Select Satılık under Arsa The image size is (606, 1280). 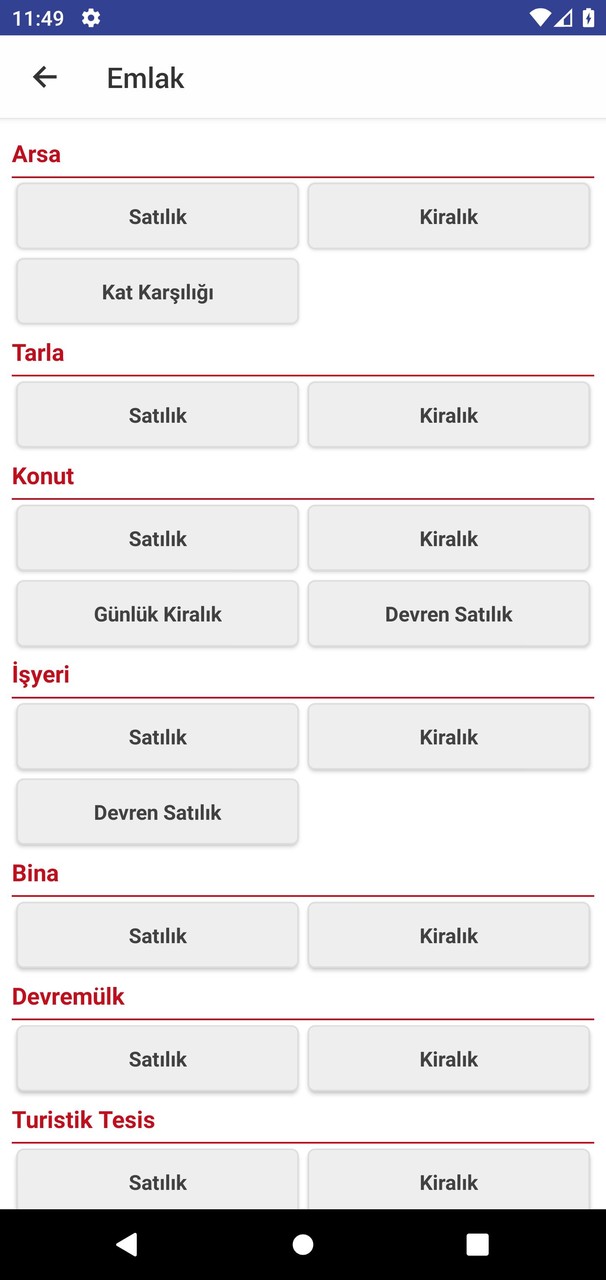157,216
